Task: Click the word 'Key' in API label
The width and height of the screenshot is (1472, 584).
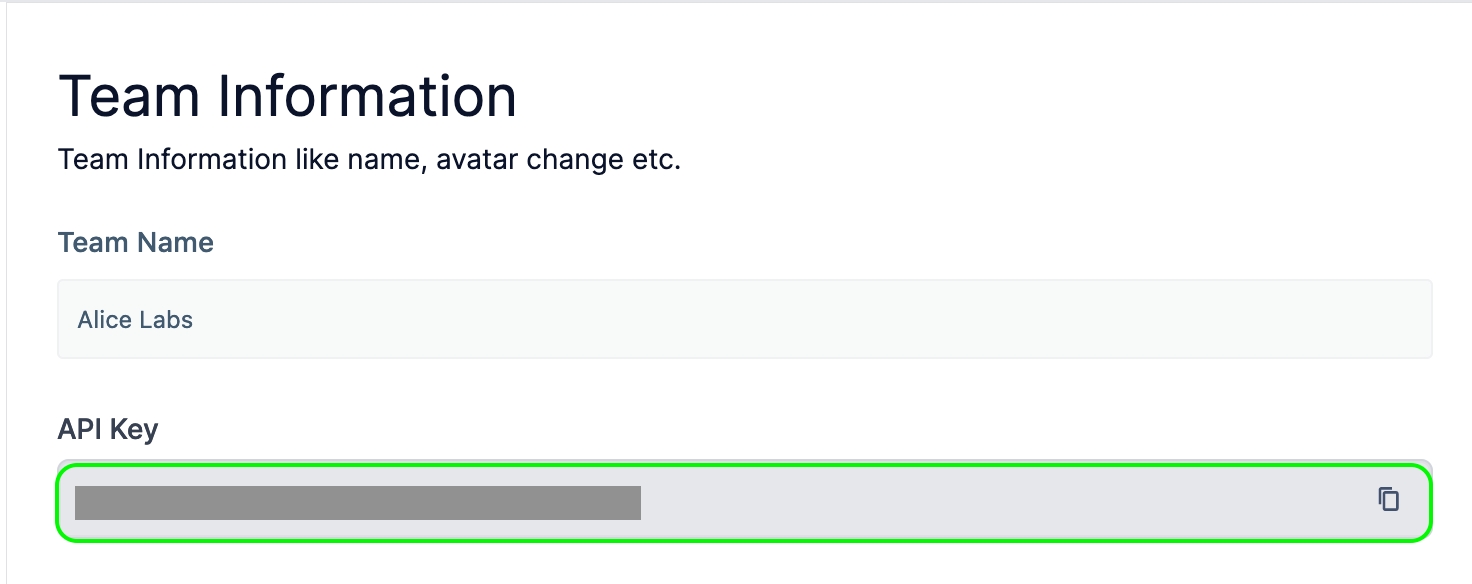Action: (133, 431)
